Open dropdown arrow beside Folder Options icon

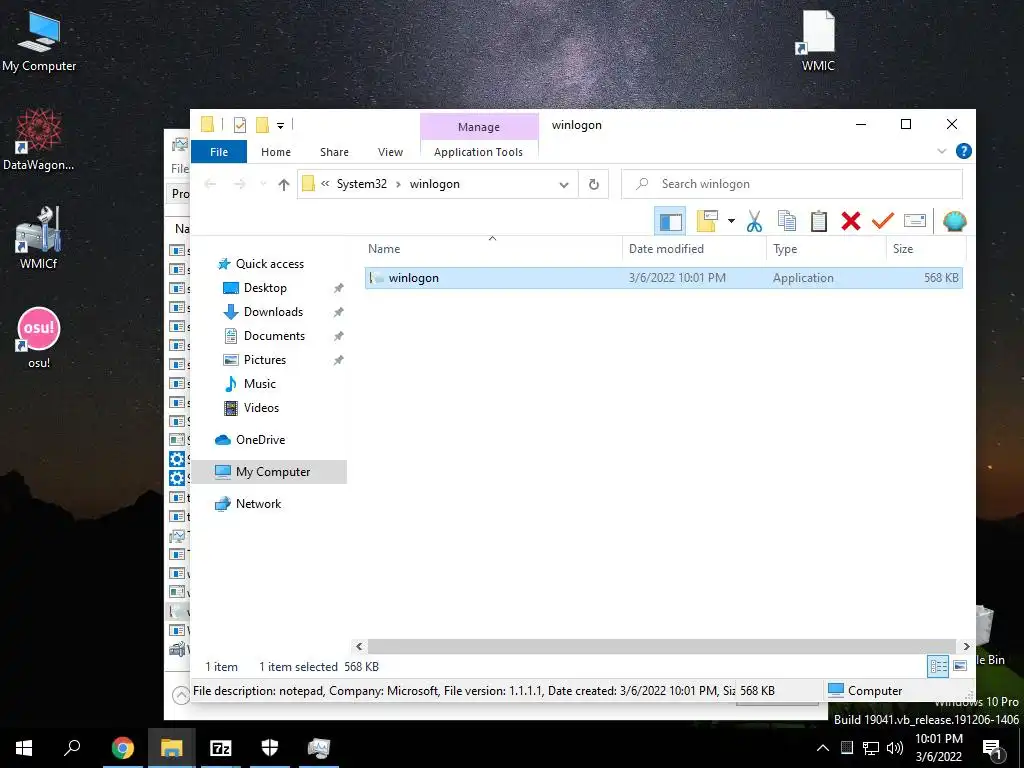click(731, 221)
